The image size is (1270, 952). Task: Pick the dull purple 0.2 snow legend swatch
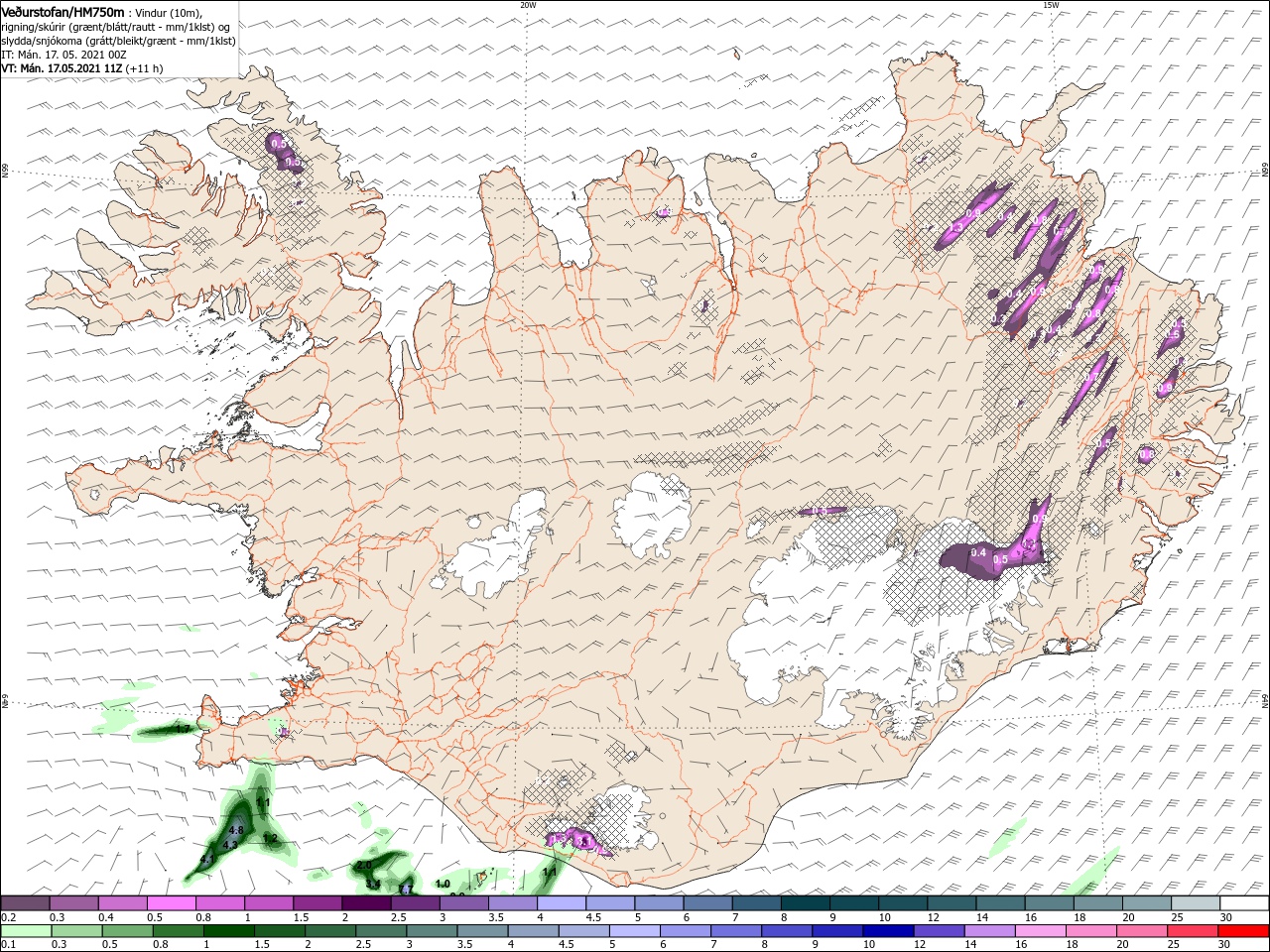25,903
